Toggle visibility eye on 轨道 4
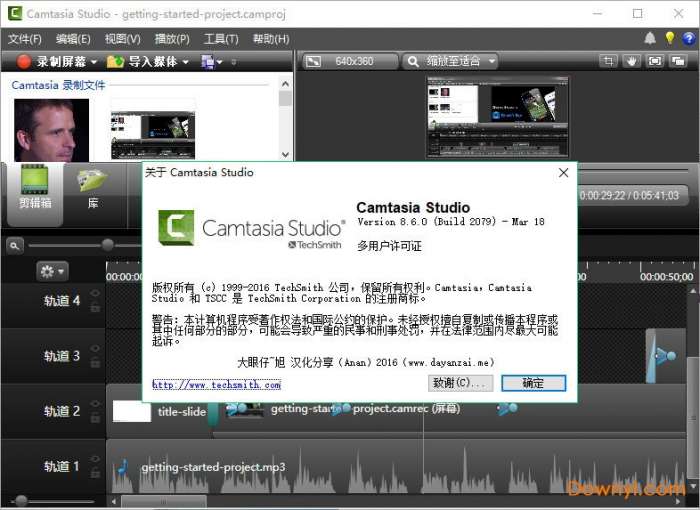 pos(95,294)
